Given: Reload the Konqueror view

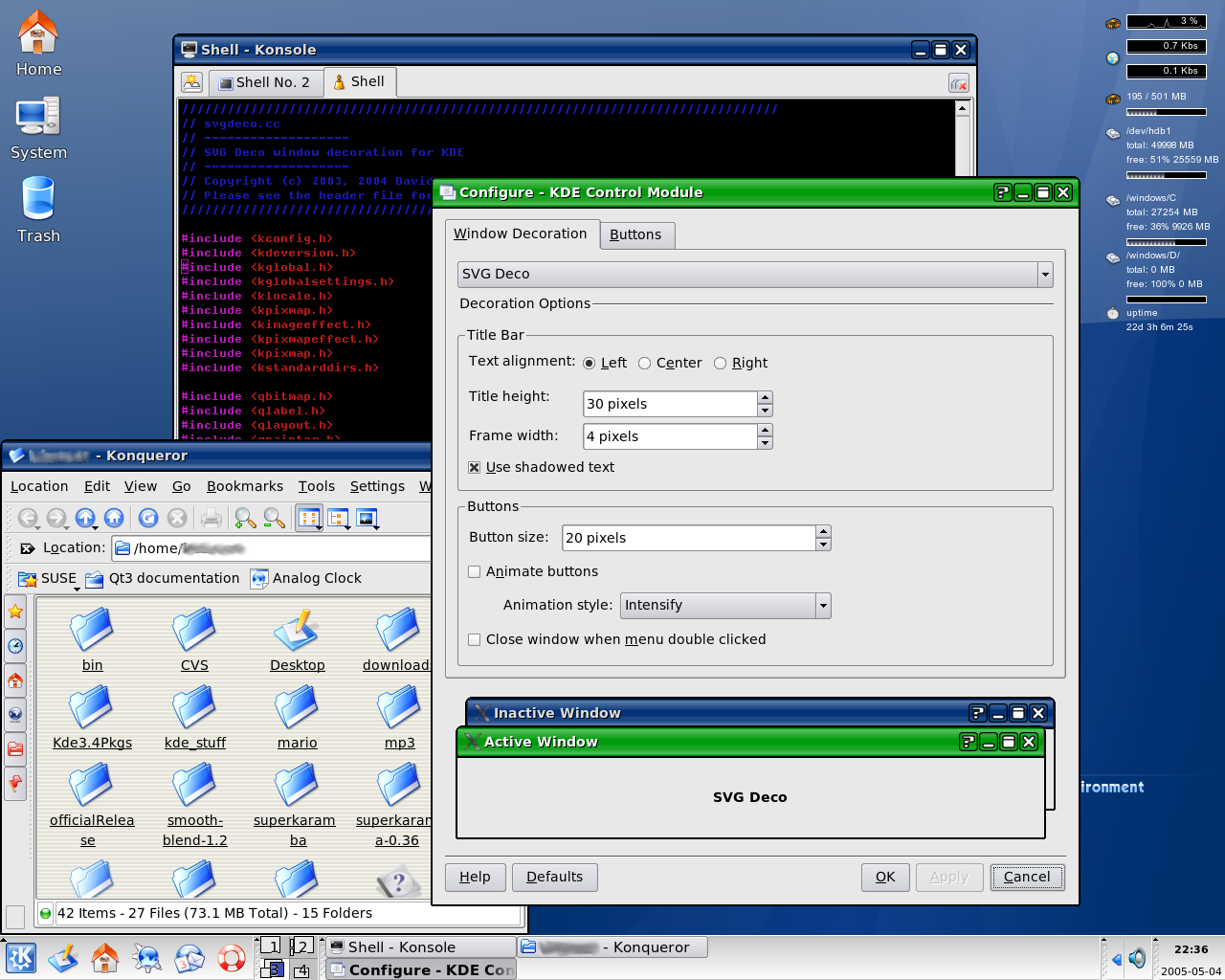Looking at the screenshot, I should tap(148, 518).
